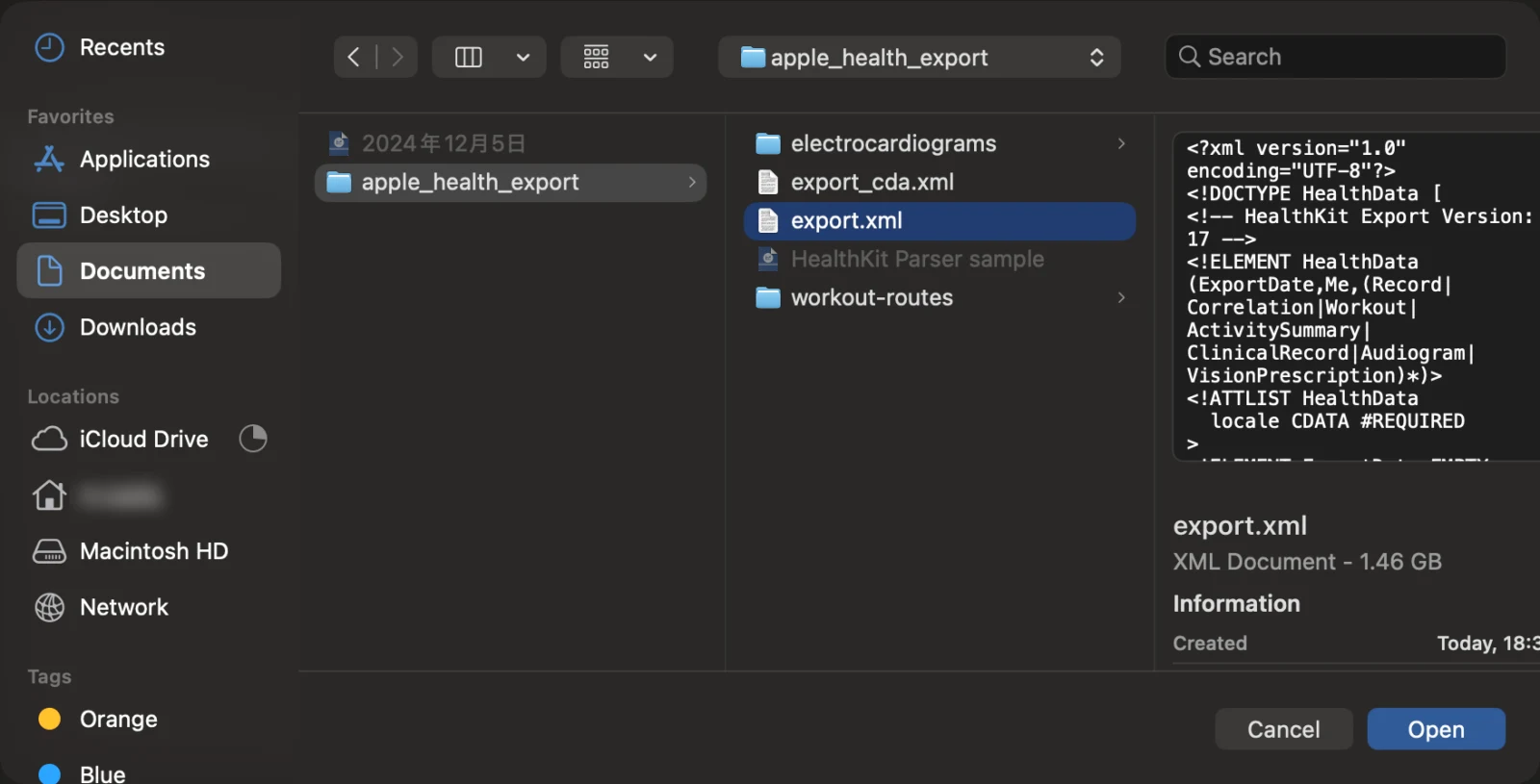The height and width of the screenshot is (784, 1540).
Task: Open the home folder house icon
Action: click(x=49, y=495)
